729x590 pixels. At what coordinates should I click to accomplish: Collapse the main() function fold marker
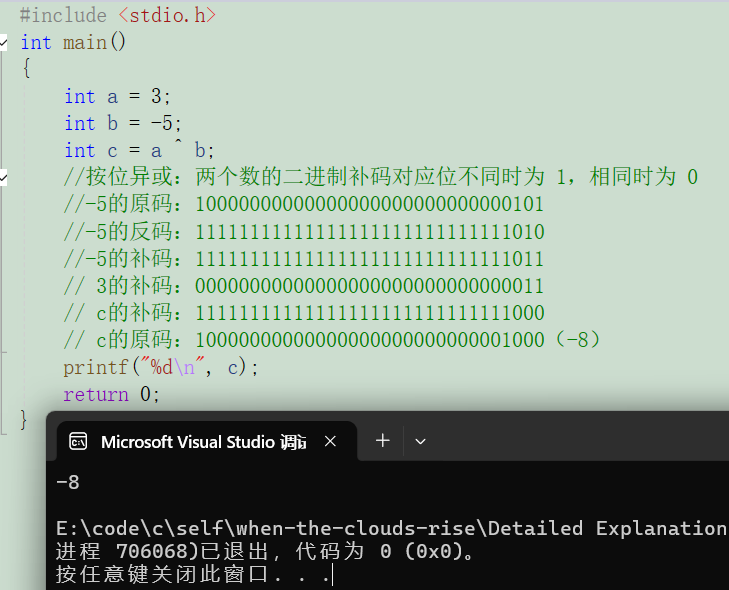3,43
